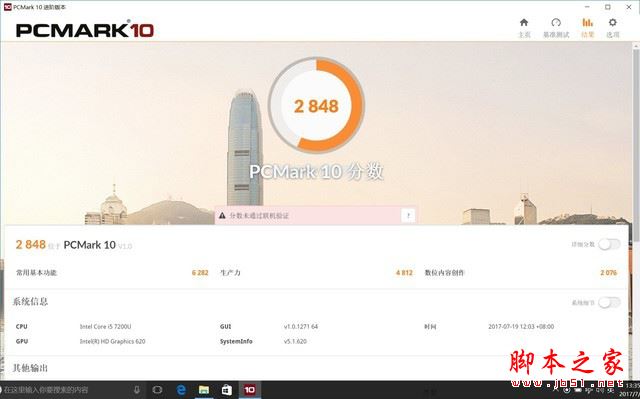Close the PCMark 10 window

coord(629,7)
